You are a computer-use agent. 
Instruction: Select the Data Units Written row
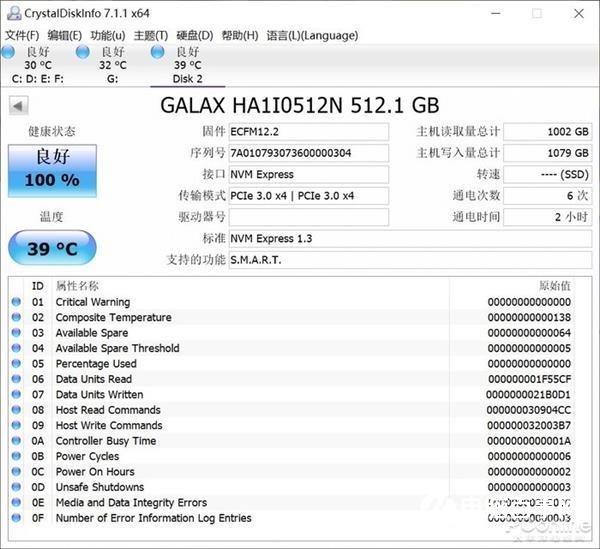(292, 395)
